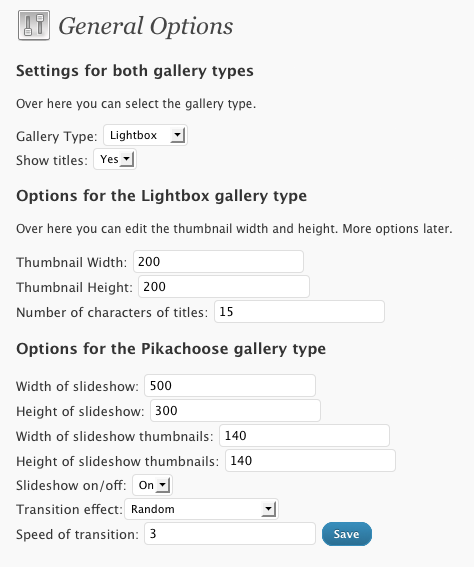Click the Pikachoose gallery type heading
Image resolution: width=474 pixels, height=567 pixels.
coord(171,349)
